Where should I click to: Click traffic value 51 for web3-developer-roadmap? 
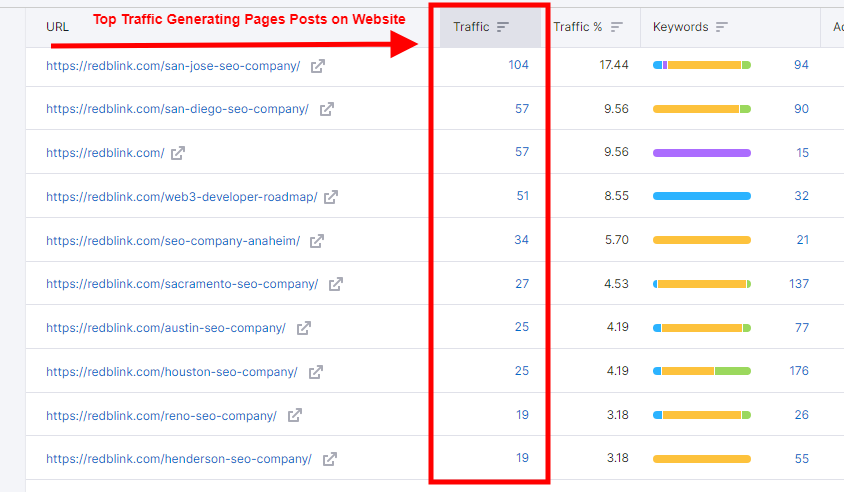[523, 196]
